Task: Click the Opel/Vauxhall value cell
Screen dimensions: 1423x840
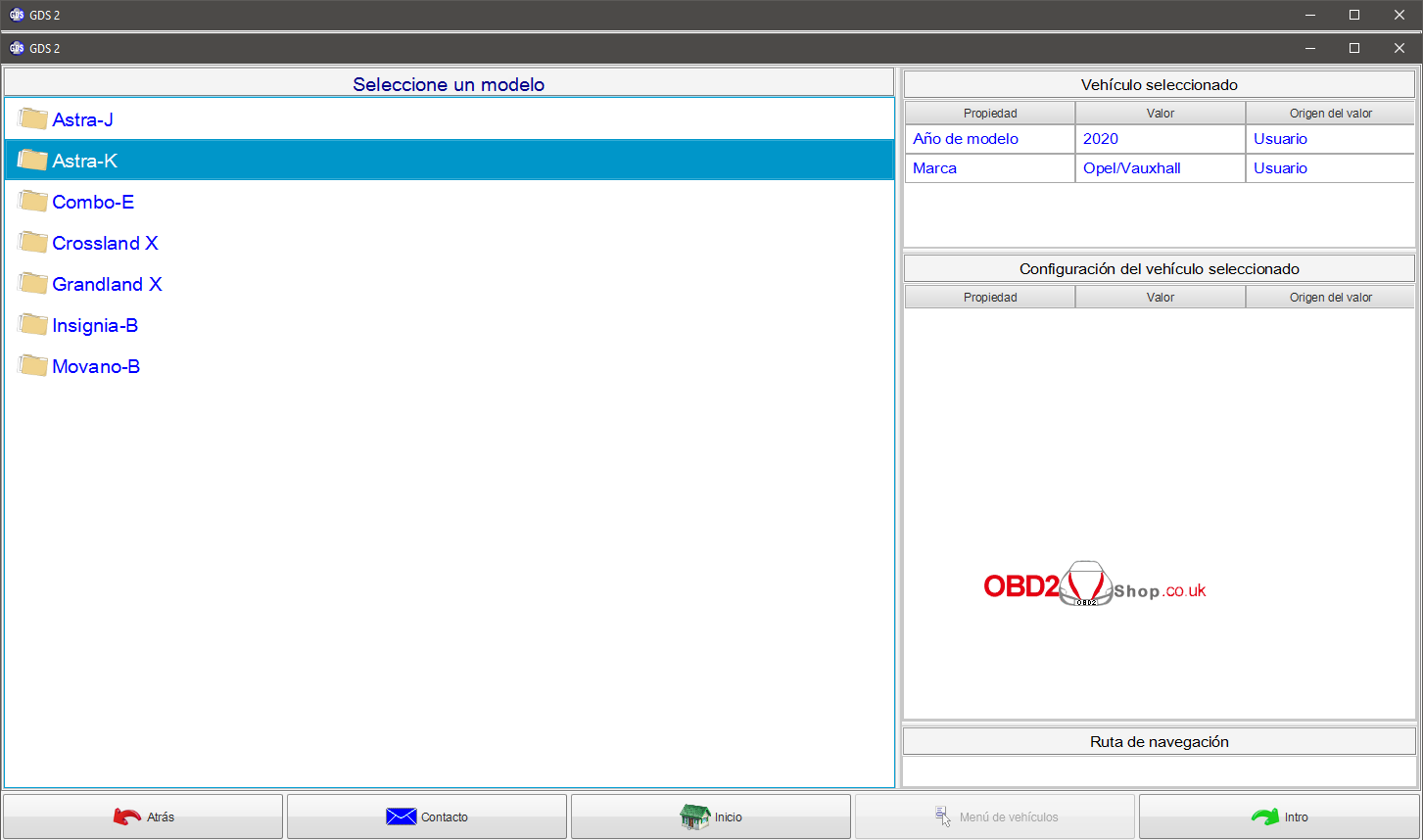Action: (x=1132, y=168)
